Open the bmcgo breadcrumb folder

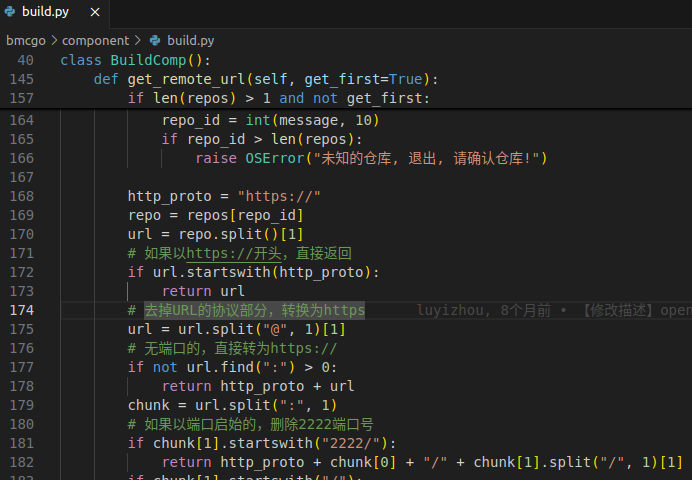point(27,41)
